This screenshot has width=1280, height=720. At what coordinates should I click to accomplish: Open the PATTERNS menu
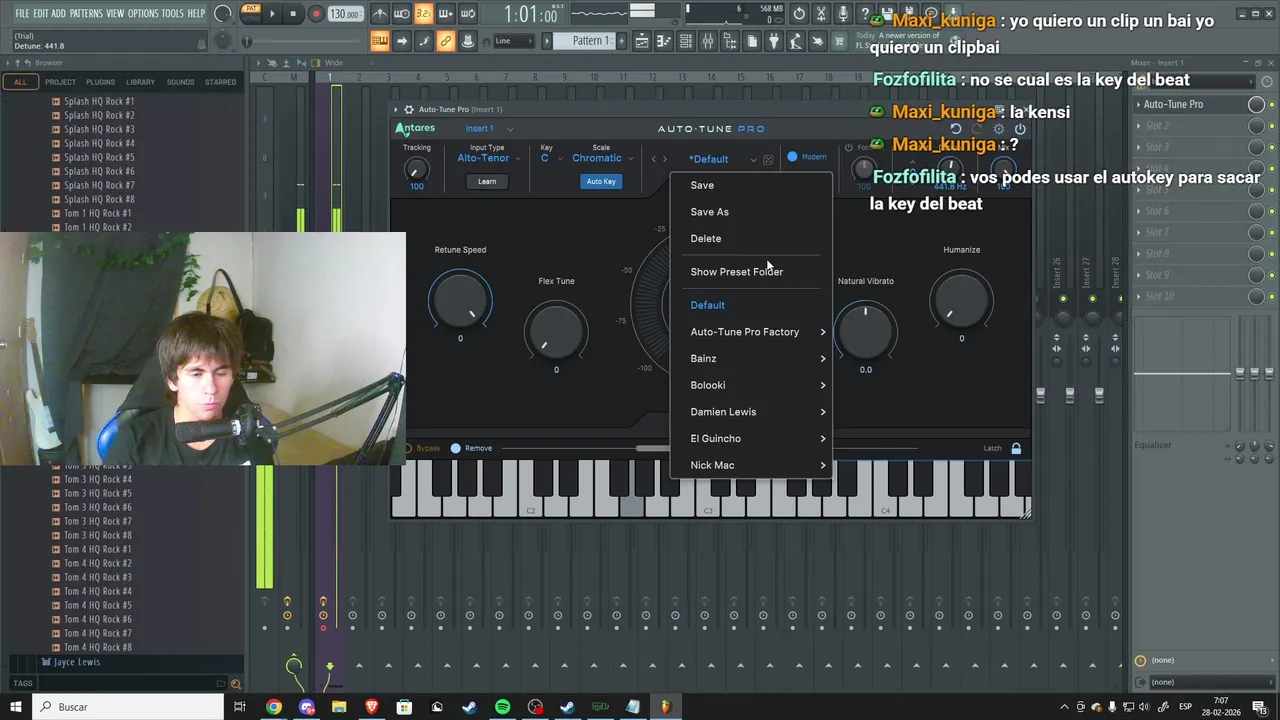click(86, 13)
